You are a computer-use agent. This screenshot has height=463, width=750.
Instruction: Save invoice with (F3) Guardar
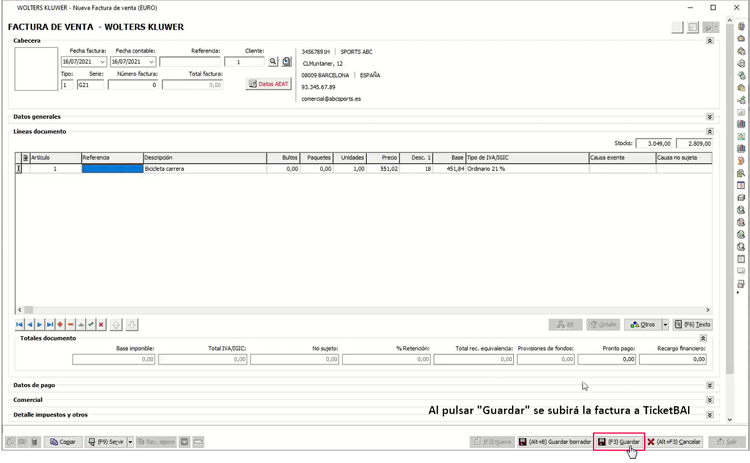619,442
